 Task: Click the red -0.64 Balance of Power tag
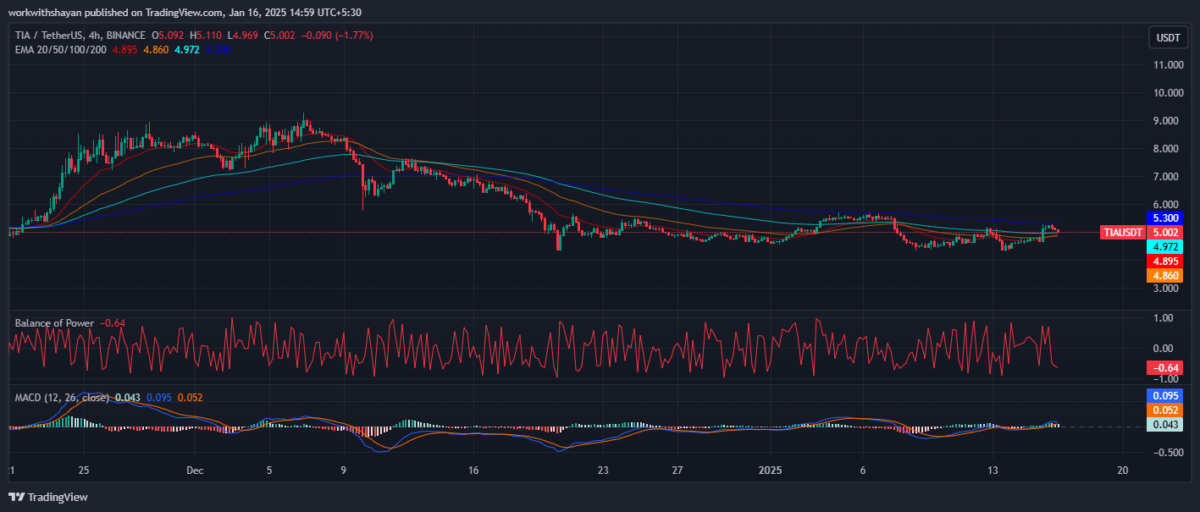click(1166, 368)
